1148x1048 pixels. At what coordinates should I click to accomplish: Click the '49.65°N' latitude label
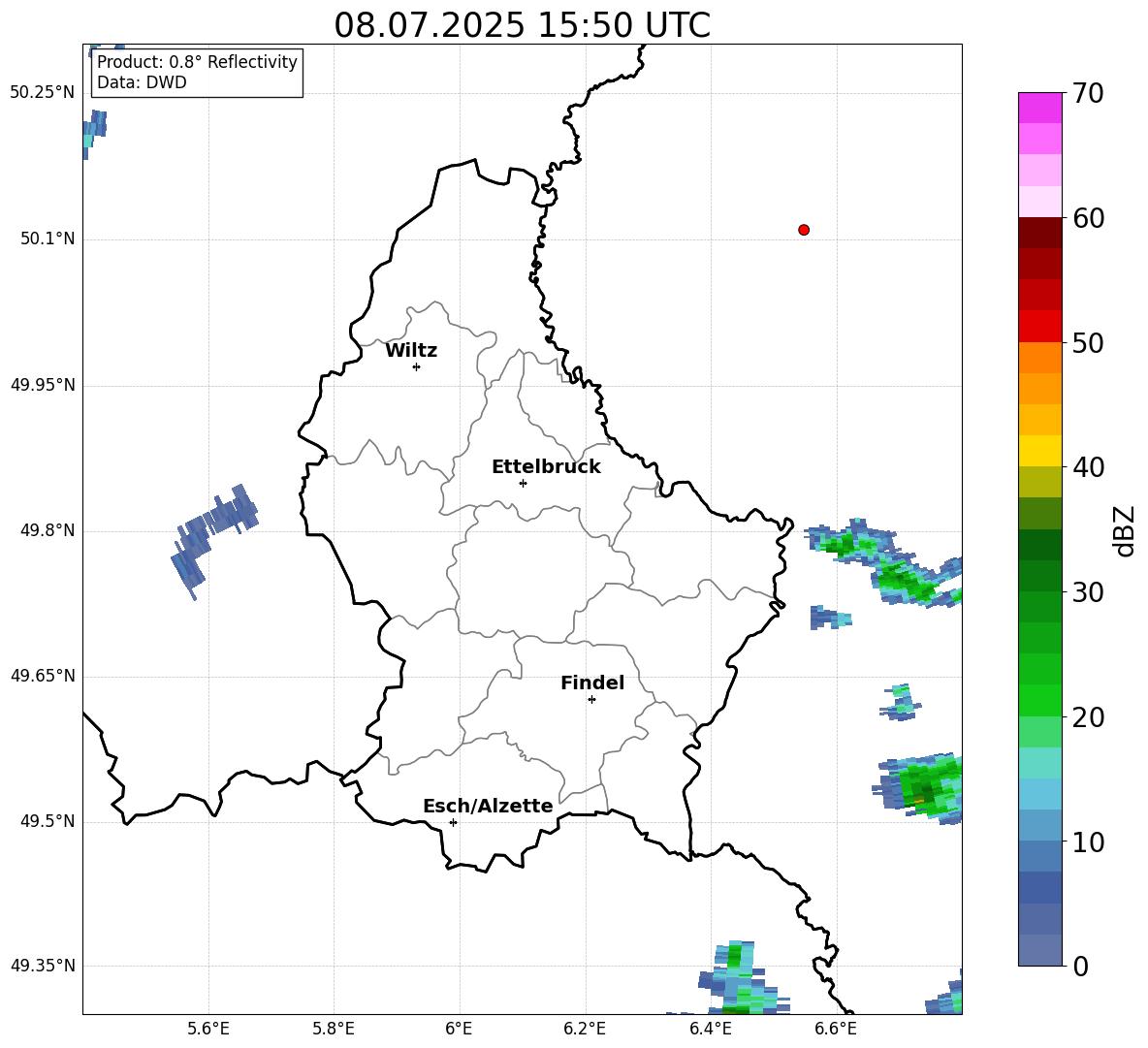coord(43,676)
